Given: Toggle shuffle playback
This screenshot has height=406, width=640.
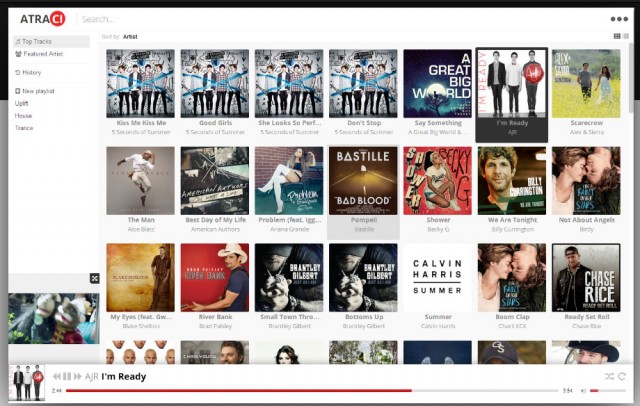Looking at the screenshot, I should click(x=609, y=376).
